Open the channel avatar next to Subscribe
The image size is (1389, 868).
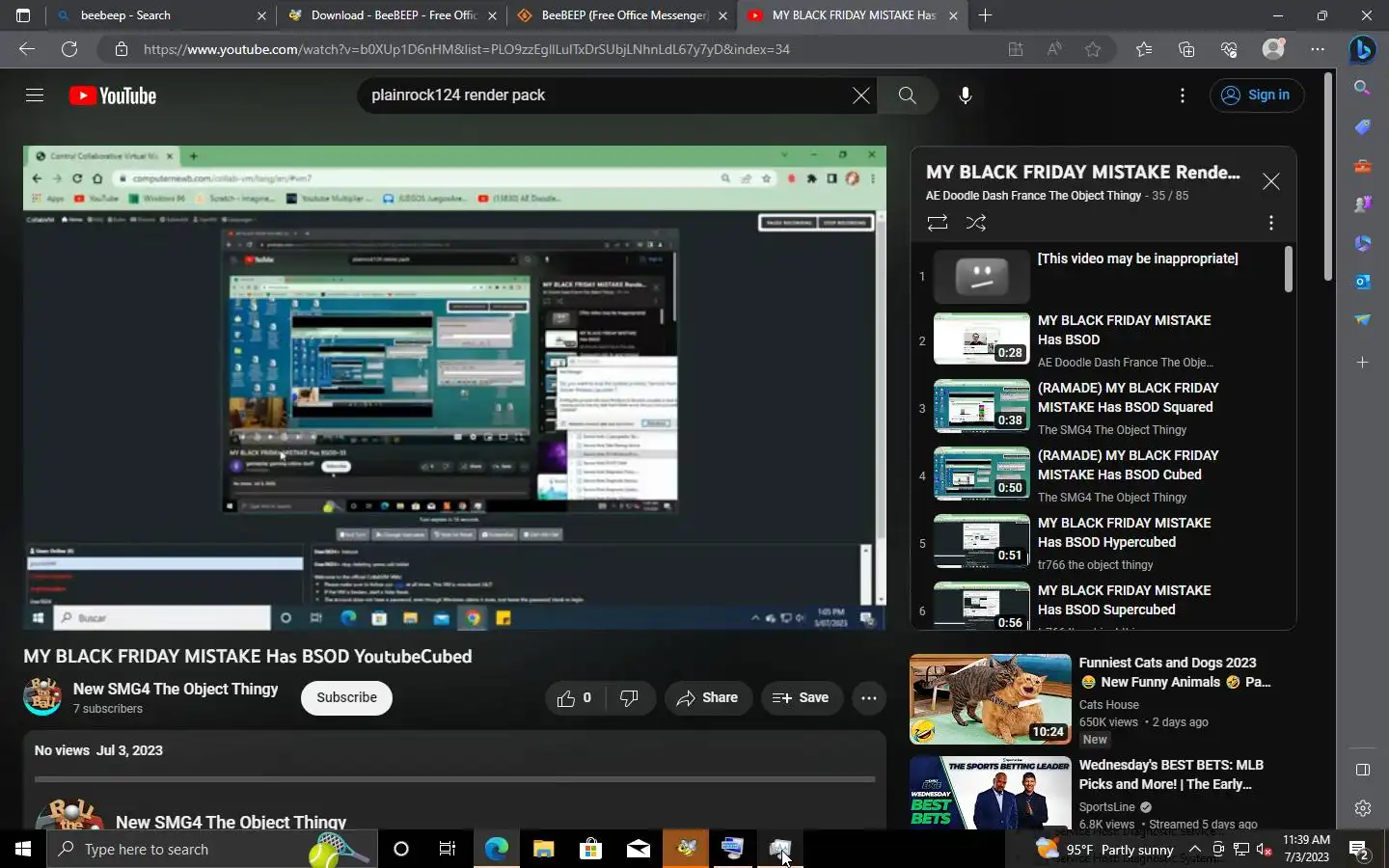click(42, 697)
